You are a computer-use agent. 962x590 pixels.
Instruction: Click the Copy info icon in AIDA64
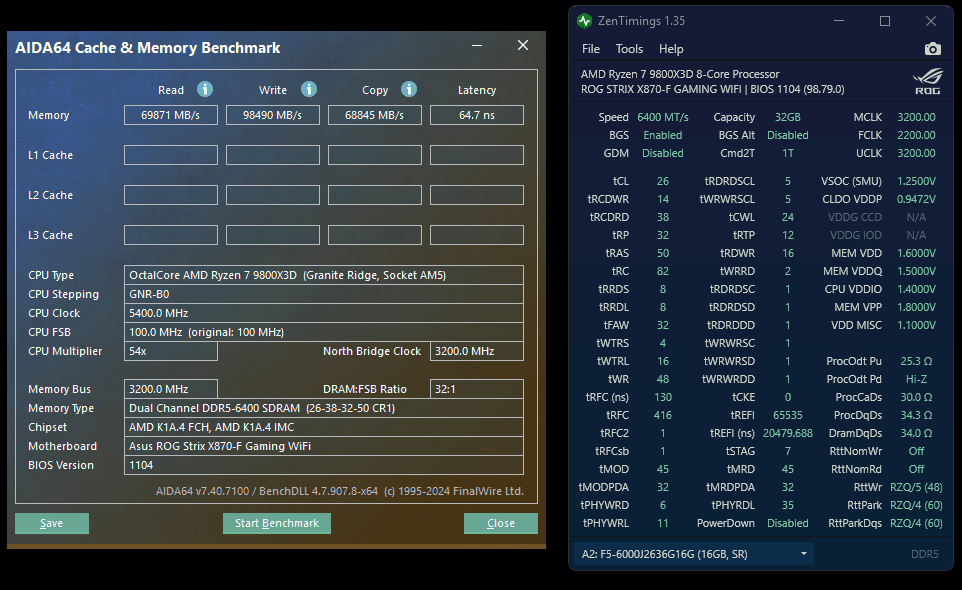point(409,90)
